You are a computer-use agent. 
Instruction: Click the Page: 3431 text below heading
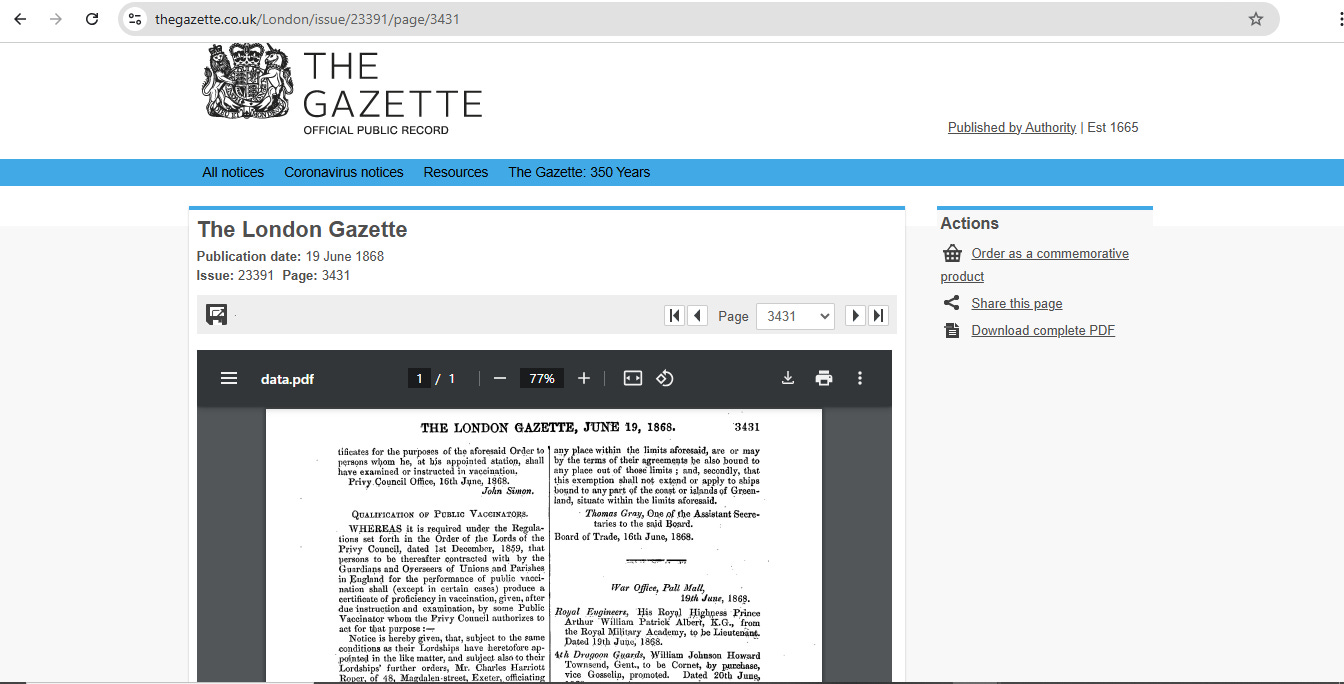coord(316,275)
